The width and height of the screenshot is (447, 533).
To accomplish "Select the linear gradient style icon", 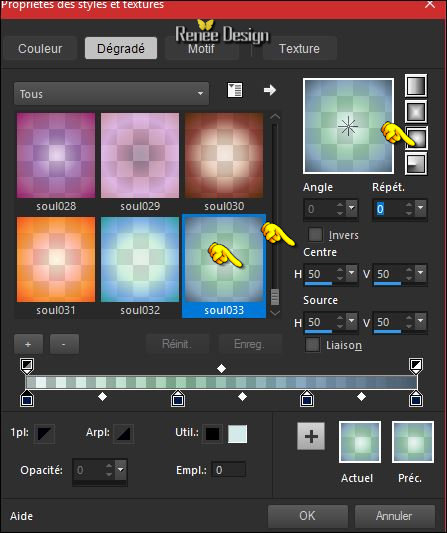I will [416, 85].
